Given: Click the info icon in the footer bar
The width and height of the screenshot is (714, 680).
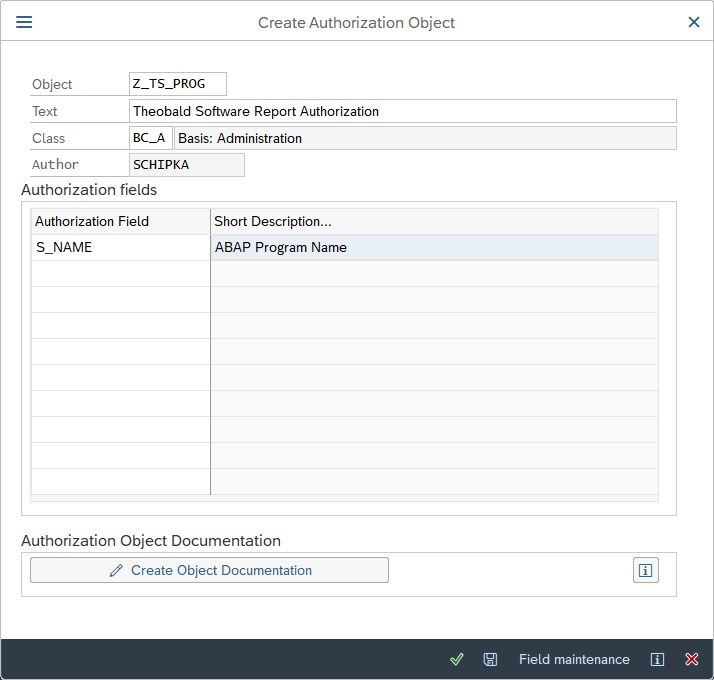Looking at the screenshot, I should (657, 659).
